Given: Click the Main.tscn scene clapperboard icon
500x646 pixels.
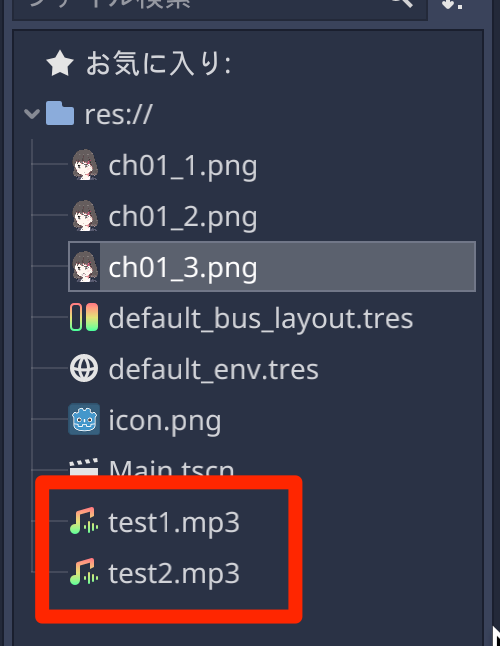Looking at the screenshot, I should [x=84, y=467].
